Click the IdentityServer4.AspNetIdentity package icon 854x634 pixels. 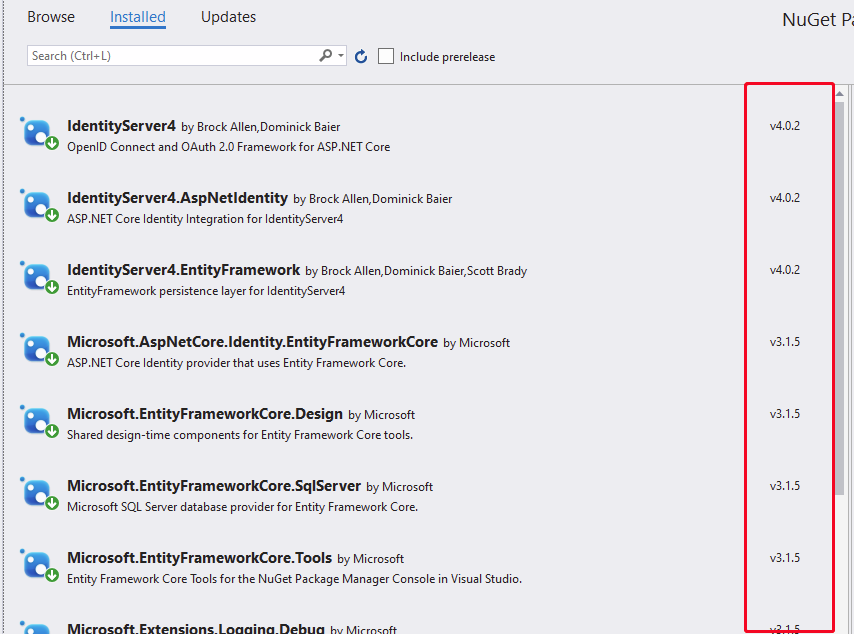39,205
